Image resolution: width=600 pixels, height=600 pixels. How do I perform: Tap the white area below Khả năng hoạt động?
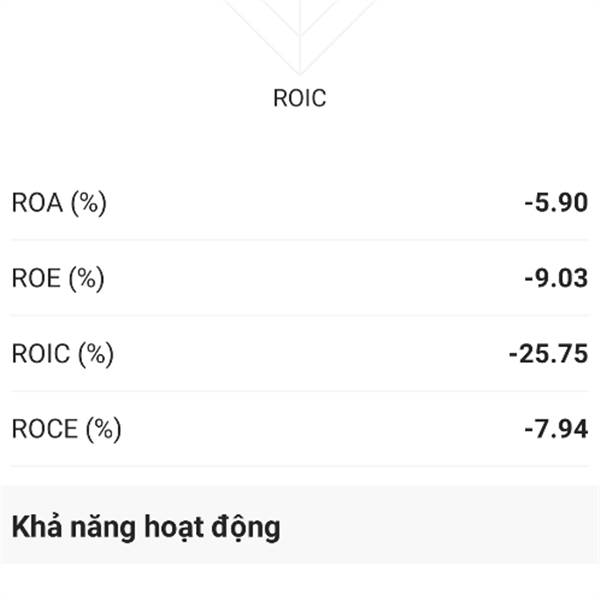click(x=300, y=582)
